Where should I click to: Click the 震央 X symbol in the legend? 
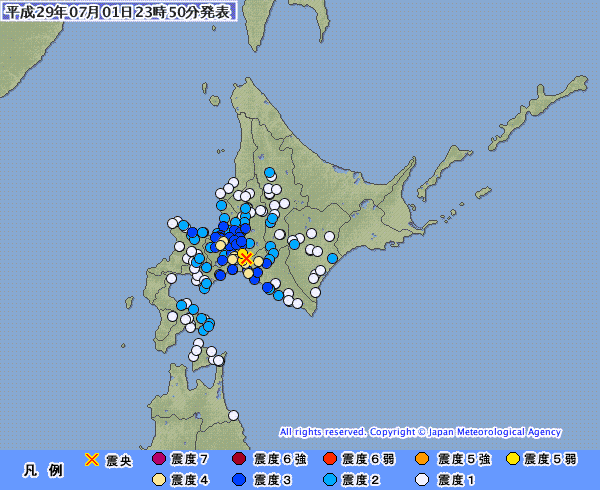pyautogui.click(x=92, y=459)
